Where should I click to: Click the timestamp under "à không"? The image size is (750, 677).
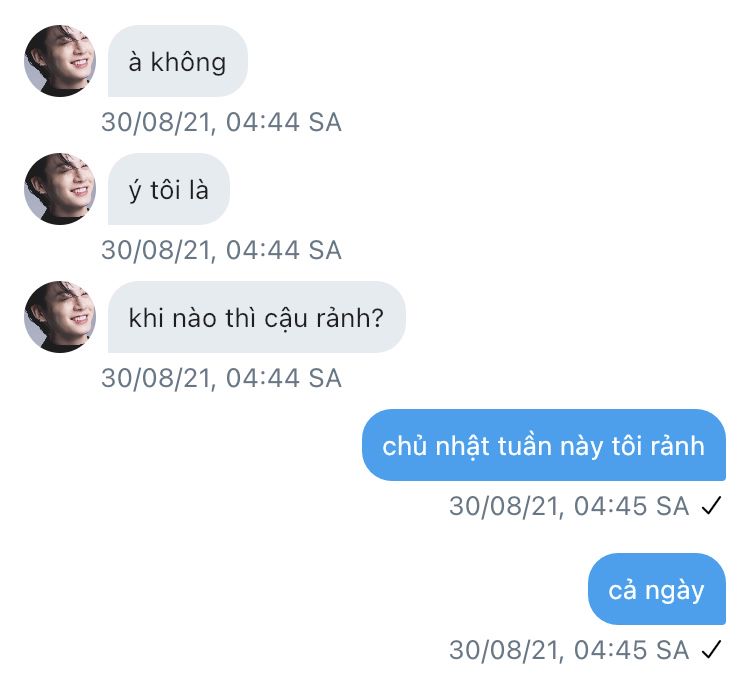[221, 123]
